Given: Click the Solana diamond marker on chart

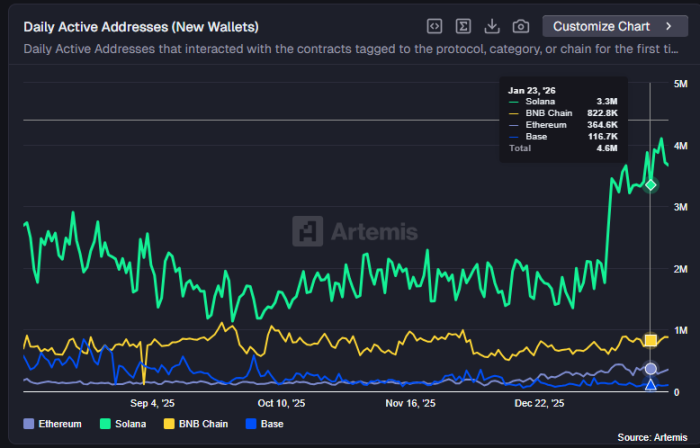Looking at the screenshot, I should point(651,185).
